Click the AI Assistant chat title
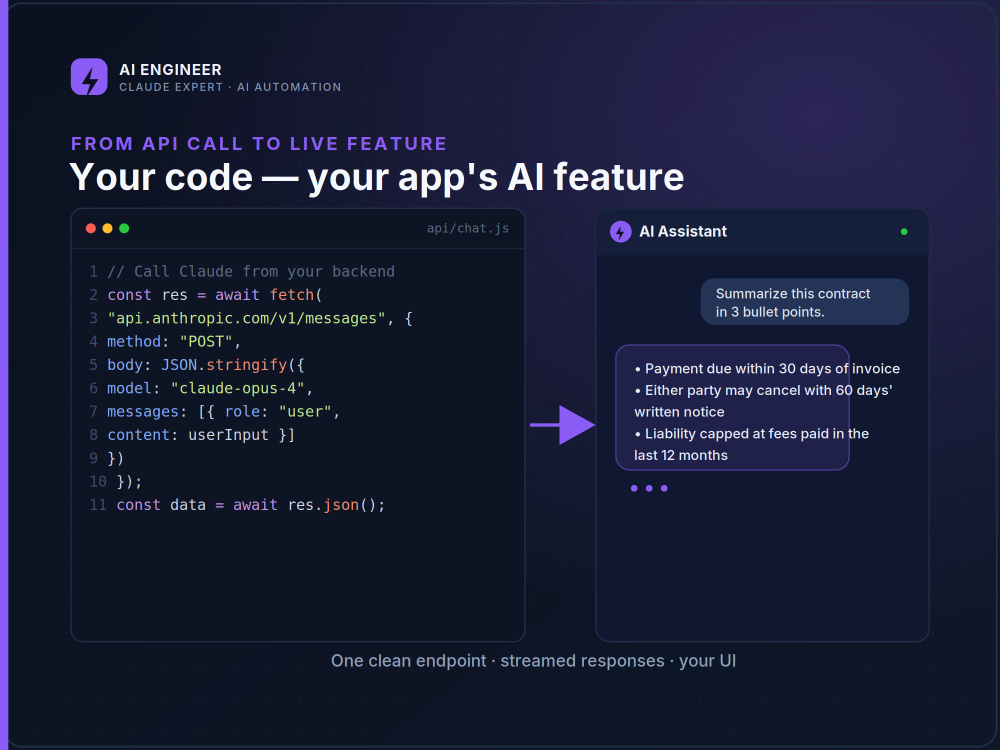Screen dimensions: 1000x750 coord(683,232)
